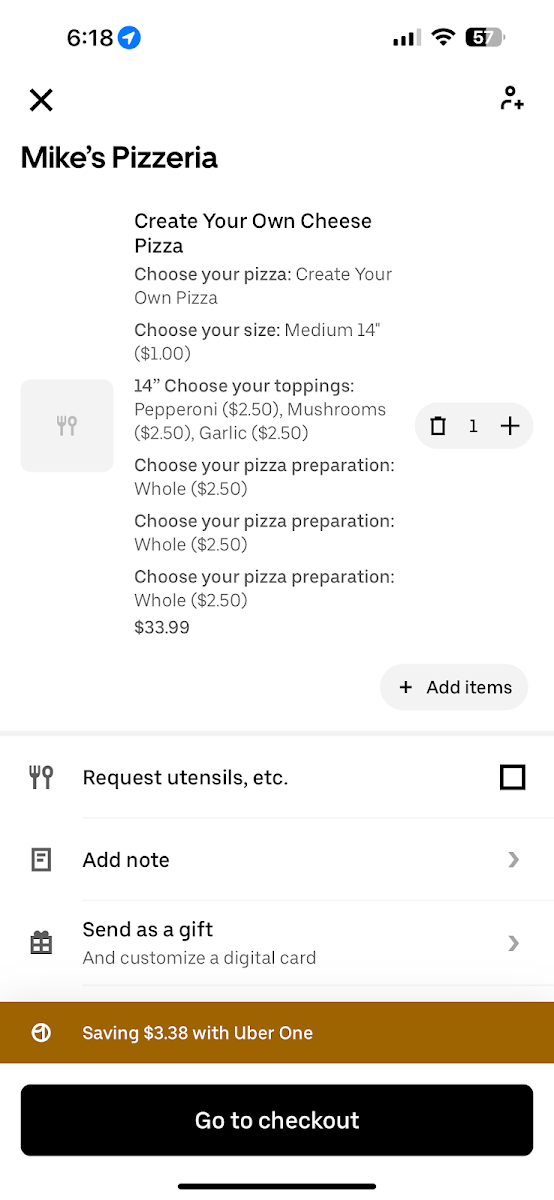Viewport: 554px width, 1200px height.
Task: Tap the Uber One savings banner
Action: [277, 1033]
